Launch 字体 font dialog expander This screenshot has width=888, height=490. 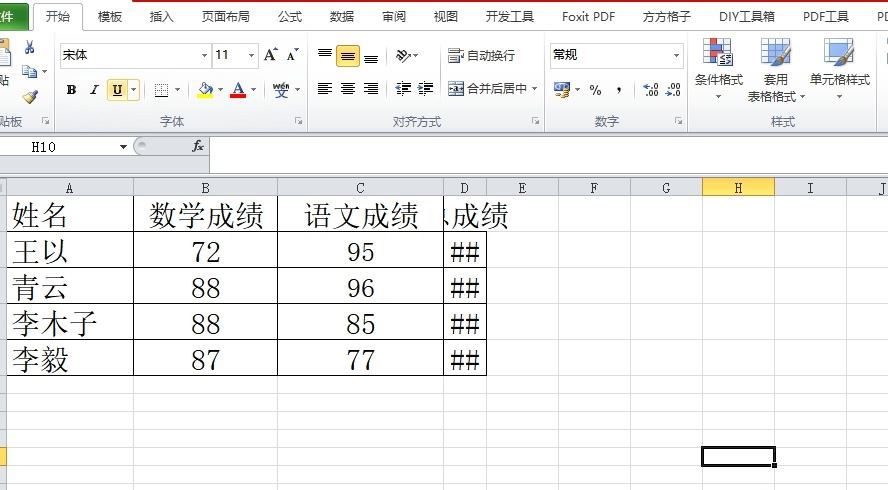[298, 121]
